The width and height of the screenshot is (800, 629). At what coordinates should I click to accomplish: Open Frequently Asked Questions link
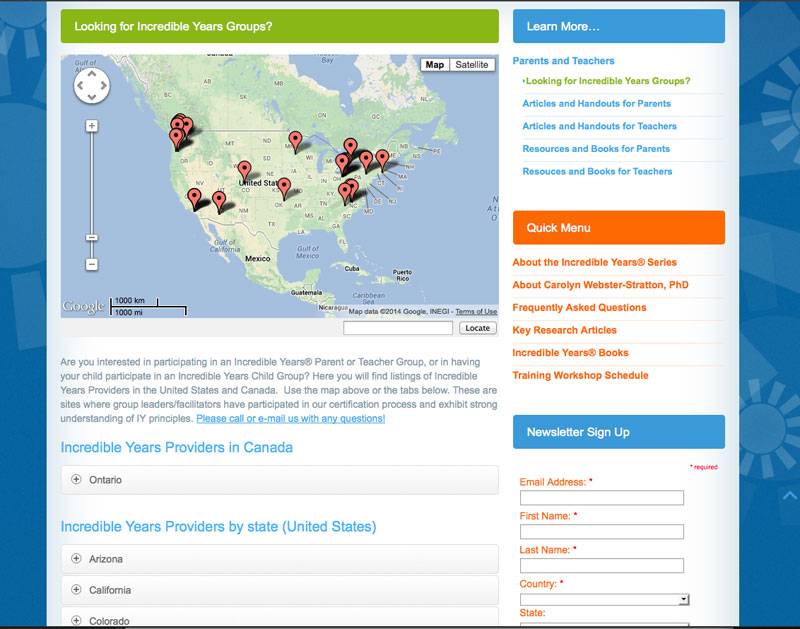[x=579, y=308]
